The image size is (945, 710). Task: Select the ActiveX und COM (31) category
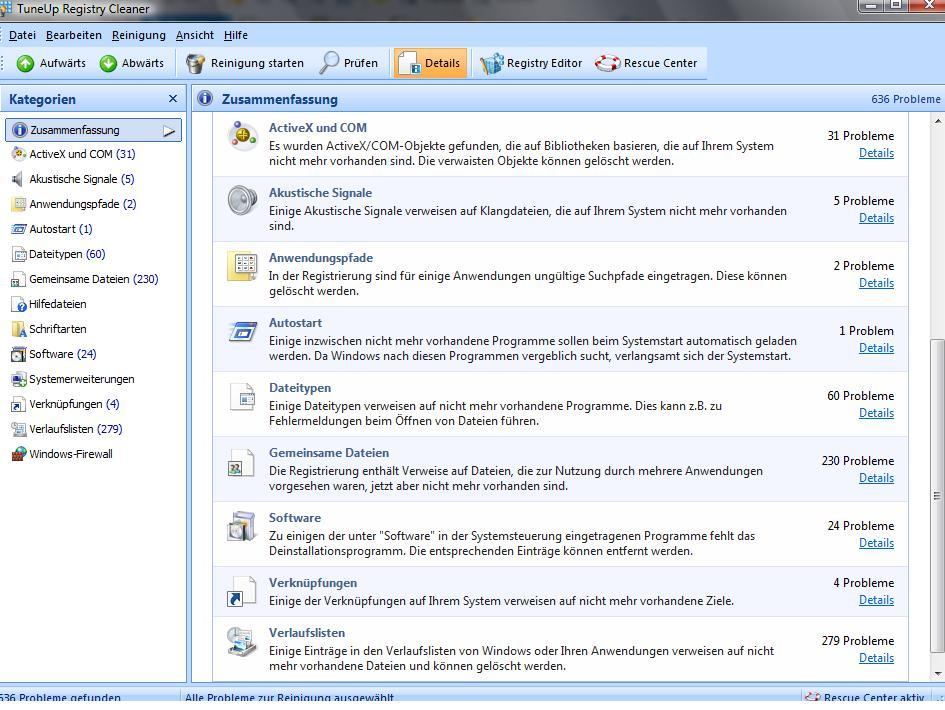[83, 154]
